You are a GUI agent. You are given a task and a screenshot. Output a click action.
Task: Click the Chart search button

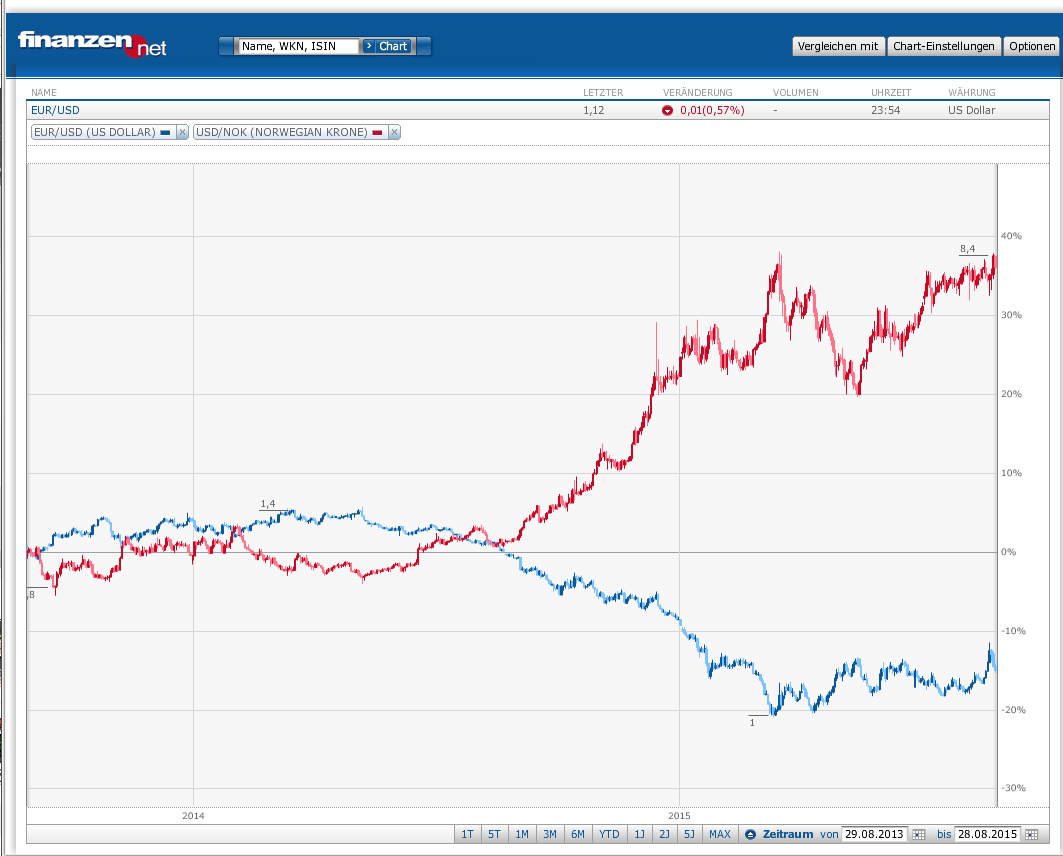tap(387, 46)
